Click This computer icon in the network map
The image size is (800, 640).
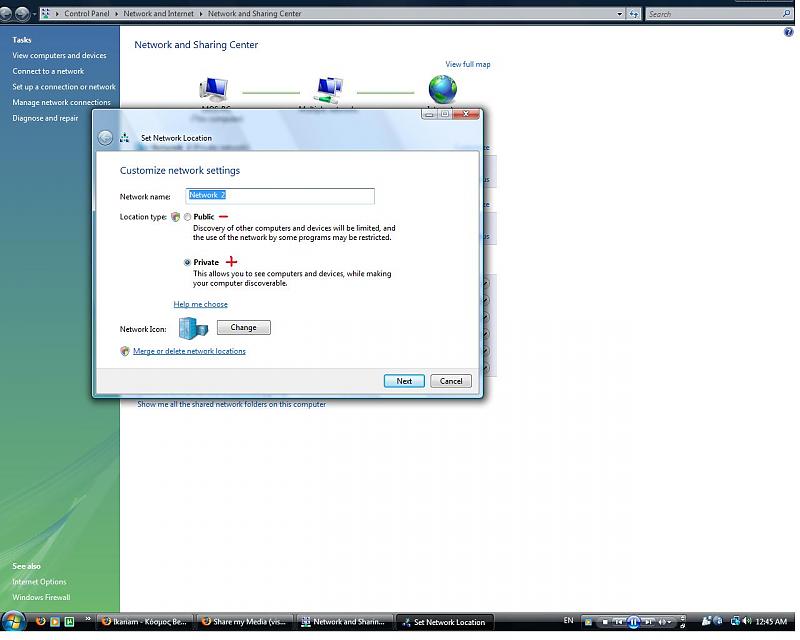[214, 89]
